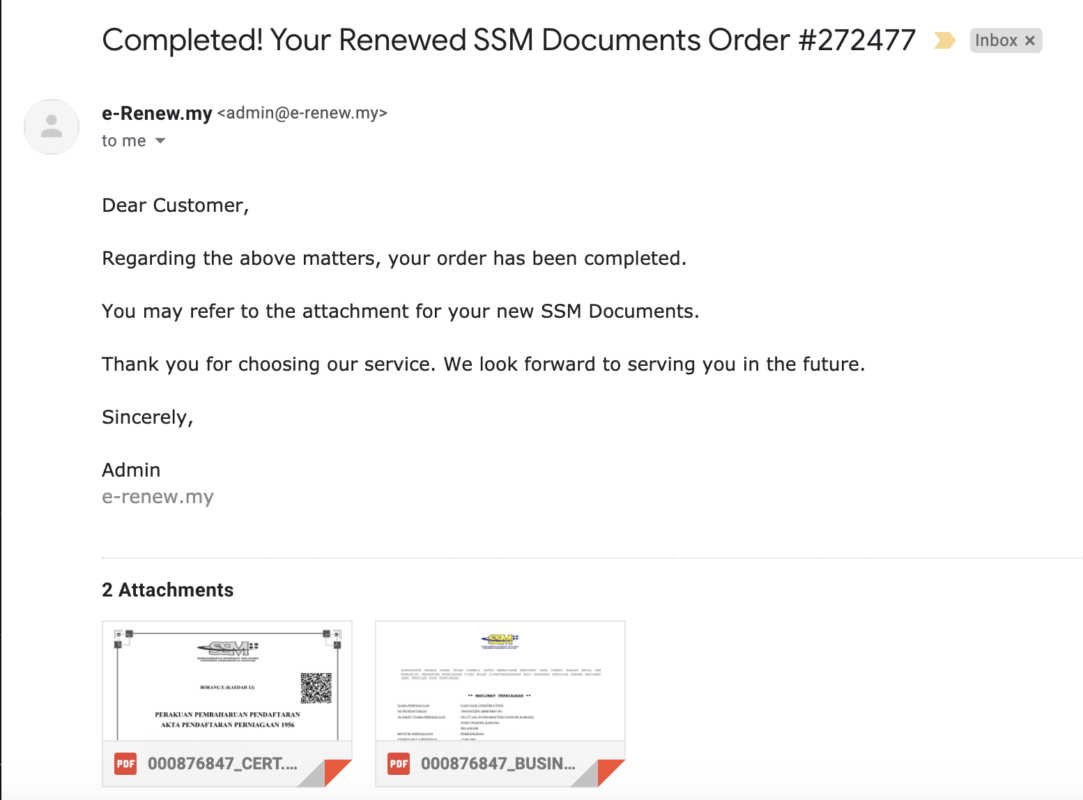Expand recipient details arrow next to 'to me'
The width and height of the screenshot is (1083, 800).
point(160,141)
